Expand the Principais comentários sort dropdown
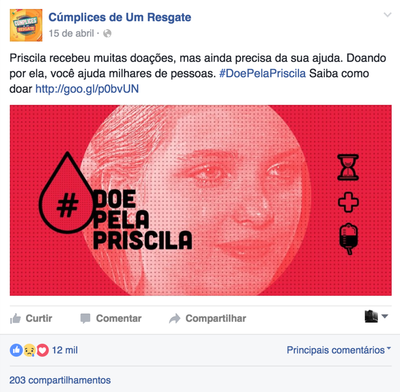The image size is (400, 392). pyautogui.click(x=339, y=350)
